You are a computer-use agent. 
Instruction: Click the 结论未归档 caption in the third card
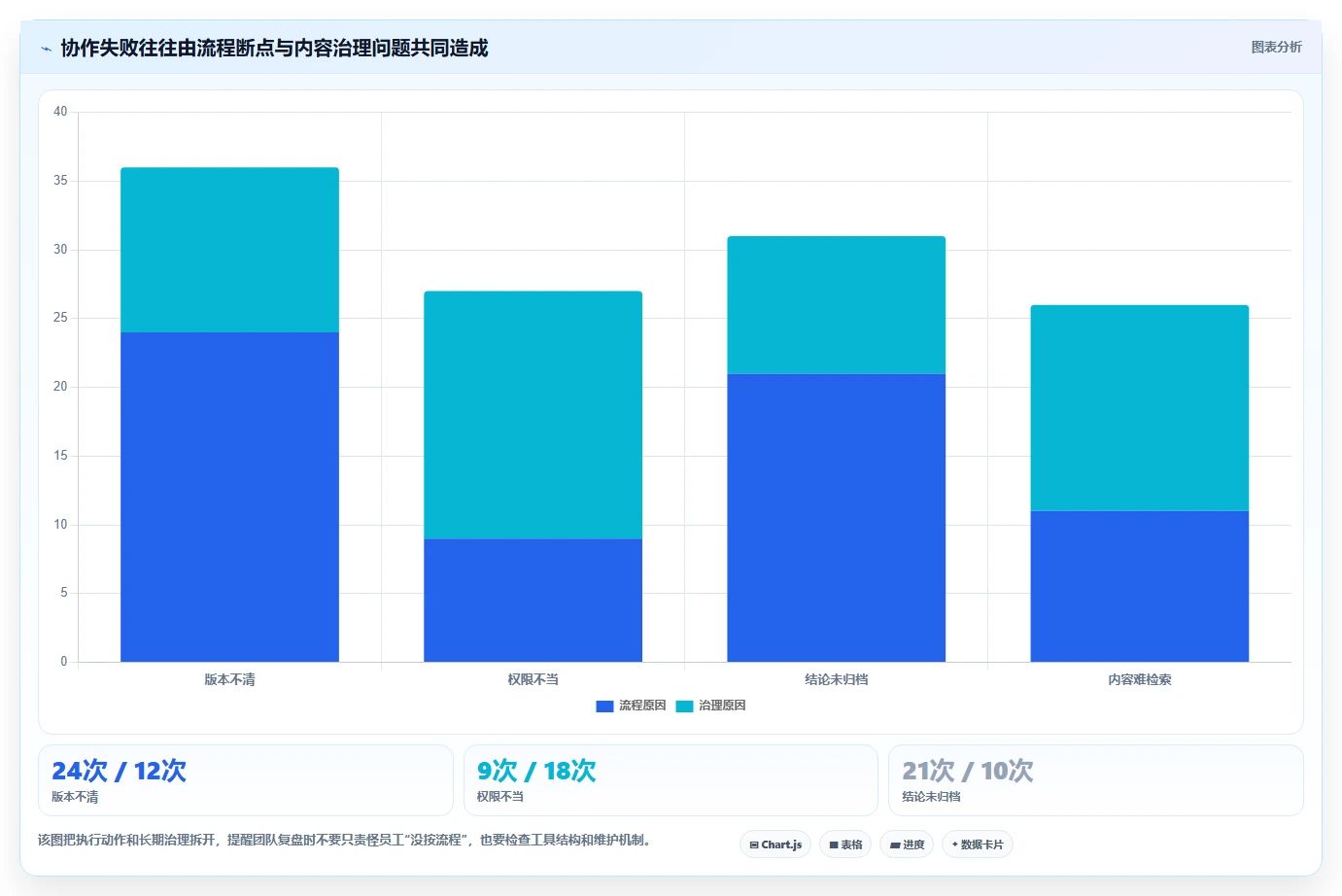931,797
